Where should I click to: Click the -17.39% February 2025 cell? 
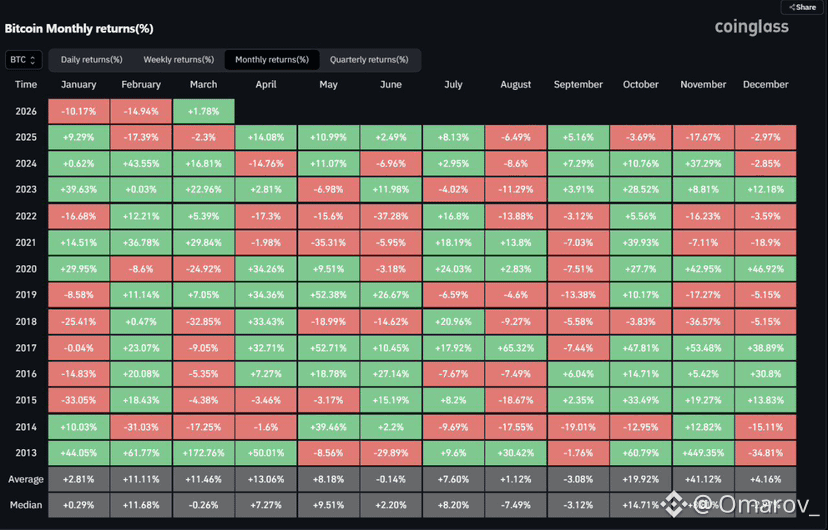click(141, 137)
